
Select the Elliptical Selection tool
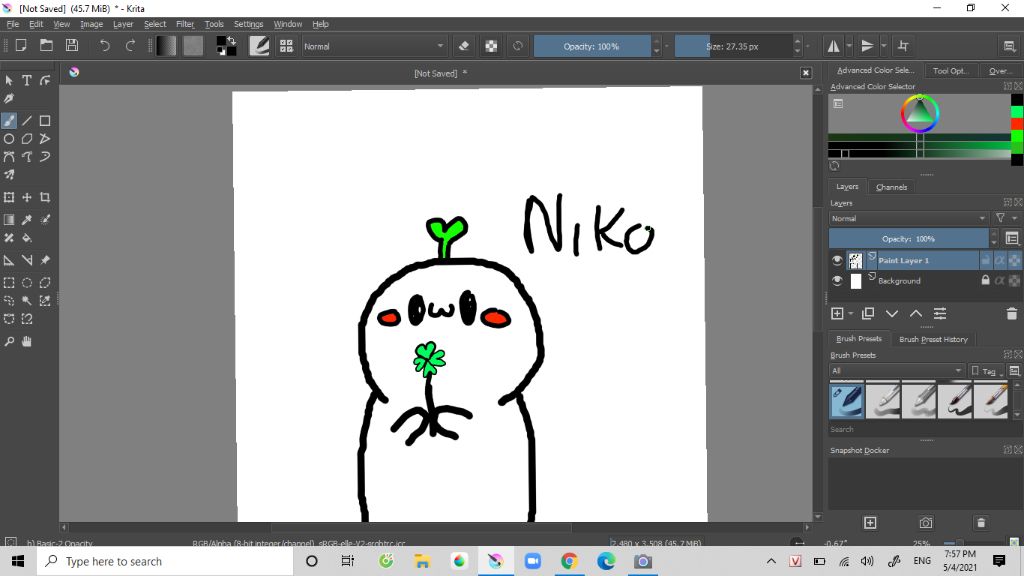tap(27, 283)
